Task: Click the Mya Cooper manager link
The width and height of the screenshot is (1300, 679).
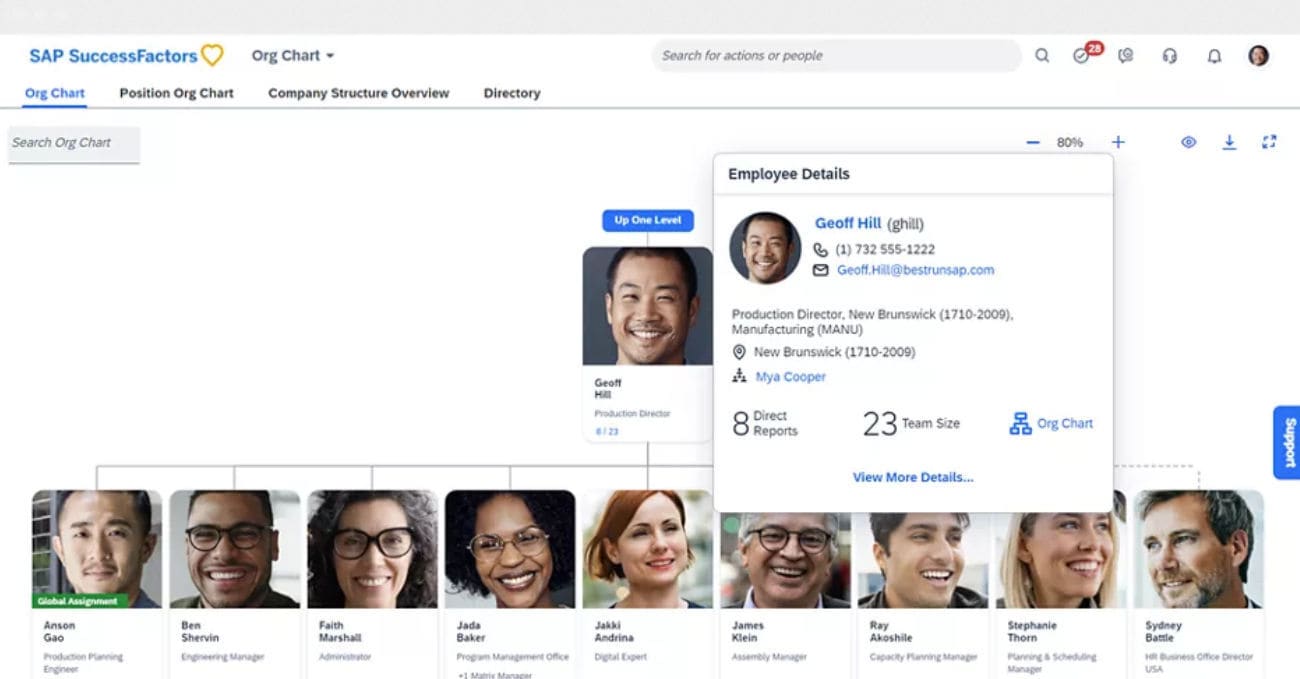Action: [x=790, y=377]
